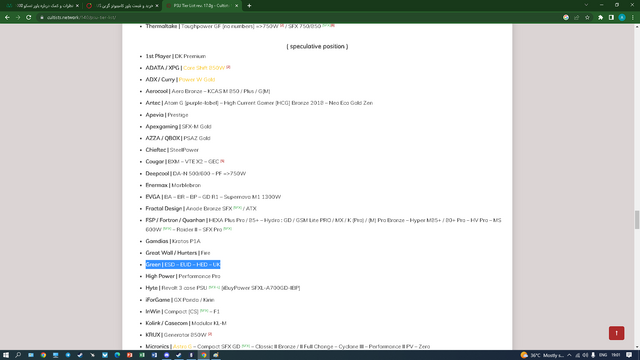Click the iForGame GX Panda entry

(180, 300)
